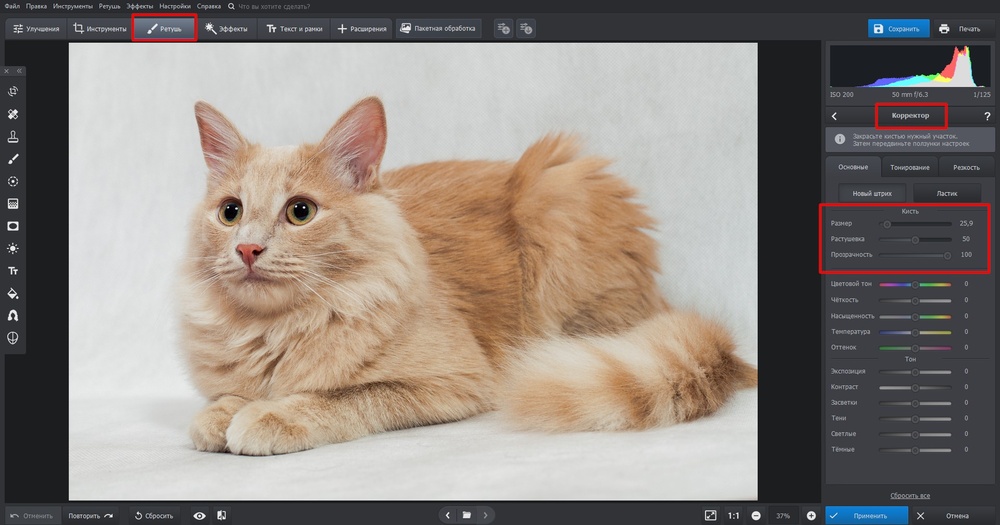Pick the radial filter tool in sidebar

point(14,182)
